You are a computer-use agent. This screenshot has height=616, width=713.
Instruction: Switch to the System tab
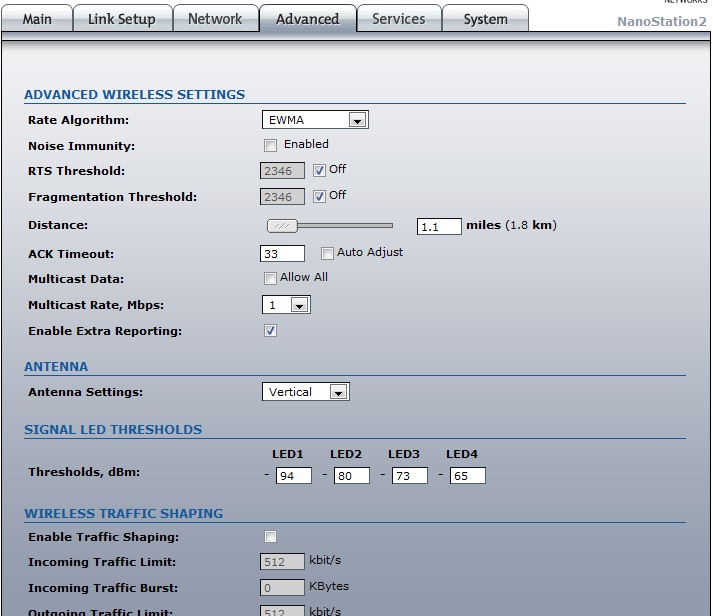(485, 19)
